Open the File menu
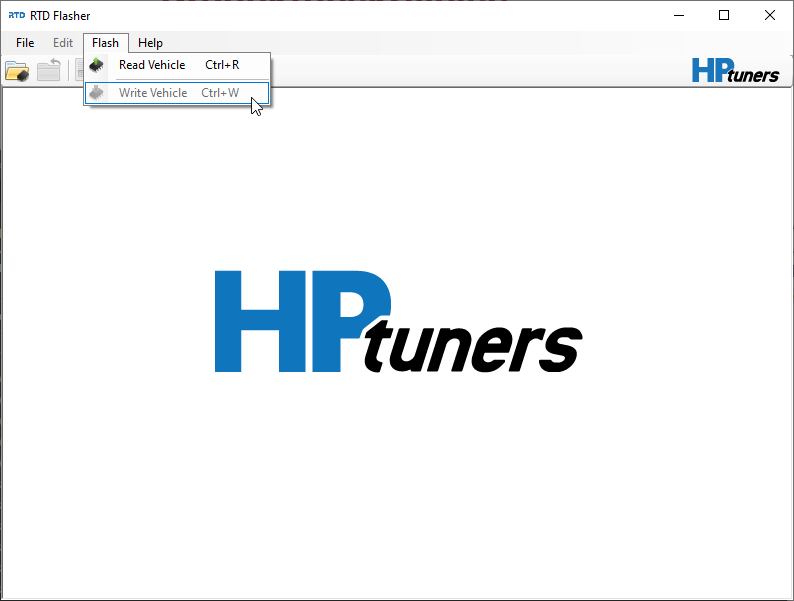The height and width of the screenshot is (601, 794). [25, 43]
